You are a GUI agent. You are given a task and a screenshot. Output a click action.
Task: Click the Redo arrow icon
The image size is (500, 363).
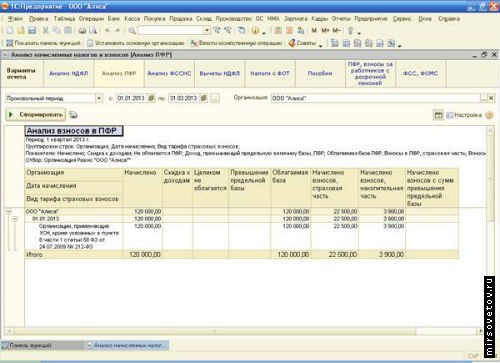pos(117,31)
